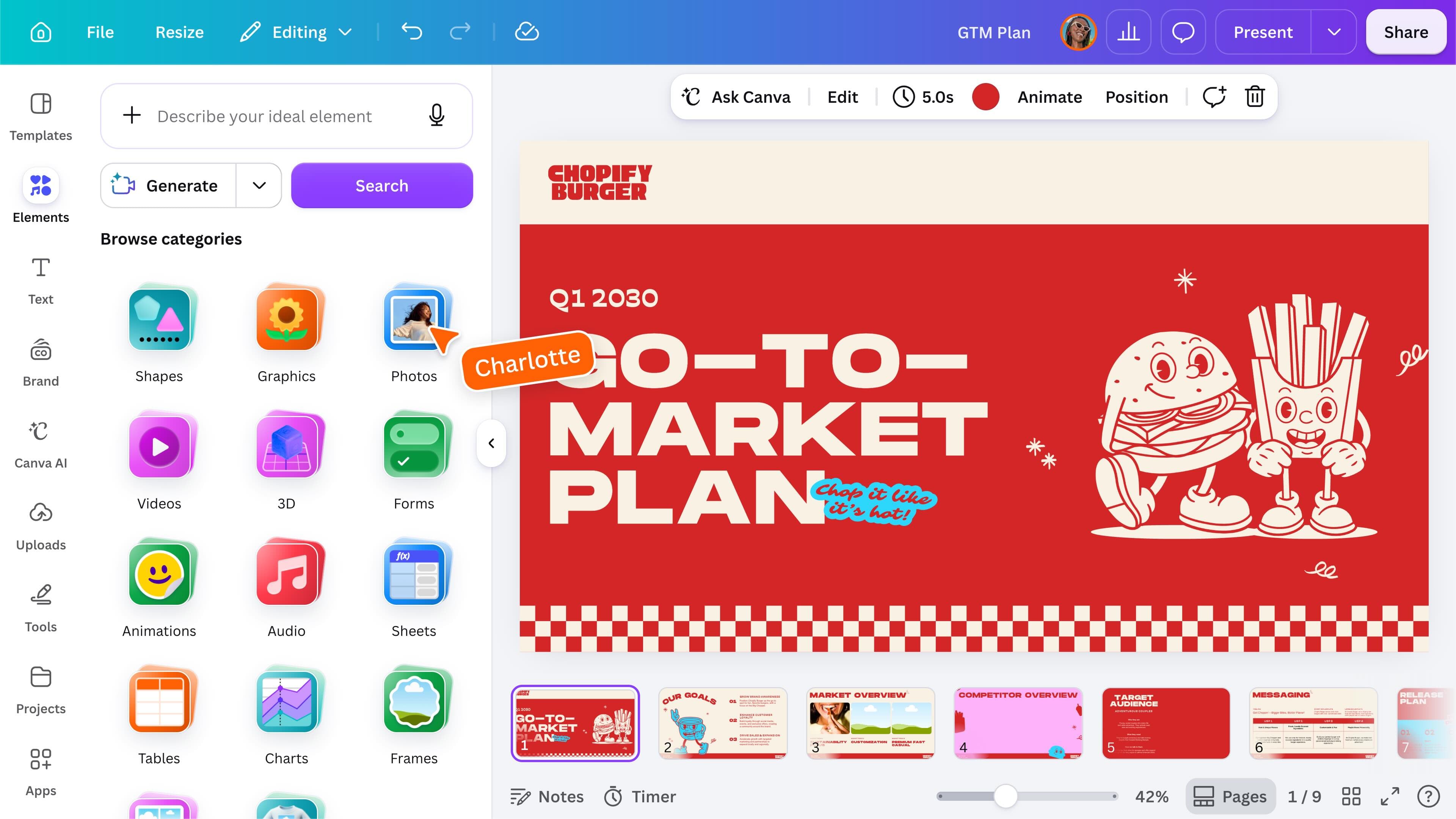Check cloud save status icon
Image resolution: width=1456 pixels, height=819 pixels.
click(527, 31)
